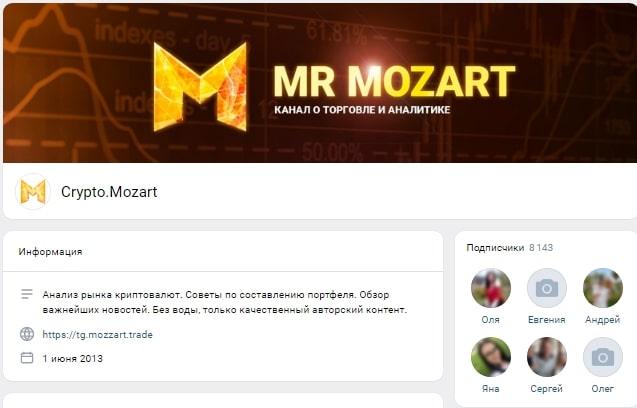Click the calendar icon next to 1 июня 2013

pyautogui.click(x=27, y=358)
